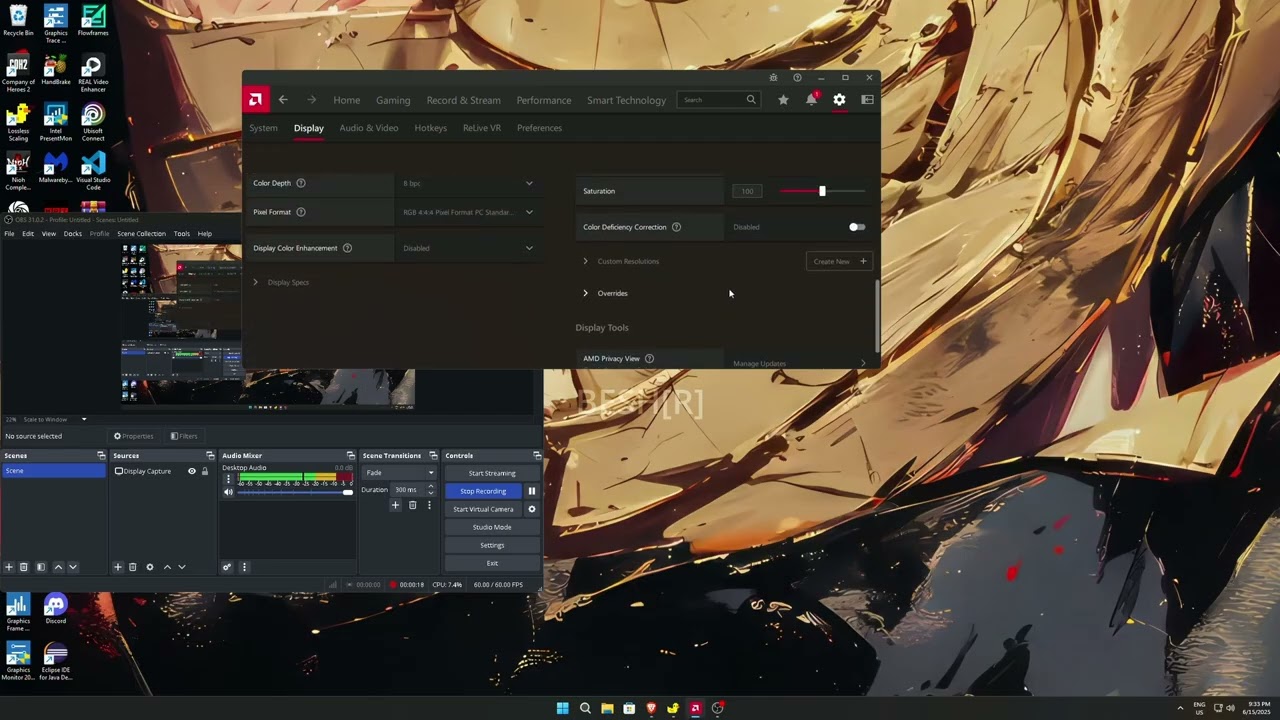Show Color Depth help tooltip icon
1280x720 pixels.
pyautogui.click(x=301, y=183)
